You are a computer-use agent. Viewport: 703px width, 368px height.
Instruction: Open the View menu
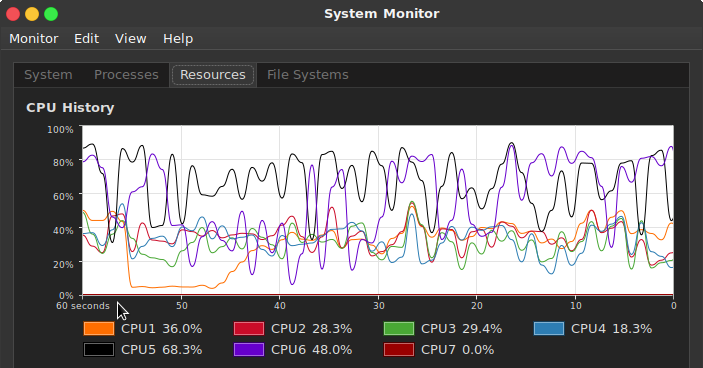(130, 39)
